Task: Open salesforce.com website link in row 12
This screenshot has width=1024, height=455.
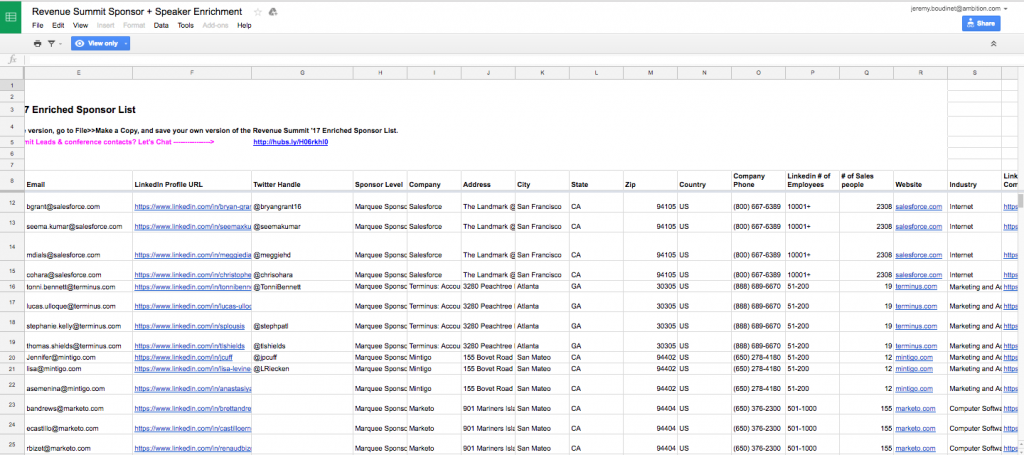Action: 919,207
